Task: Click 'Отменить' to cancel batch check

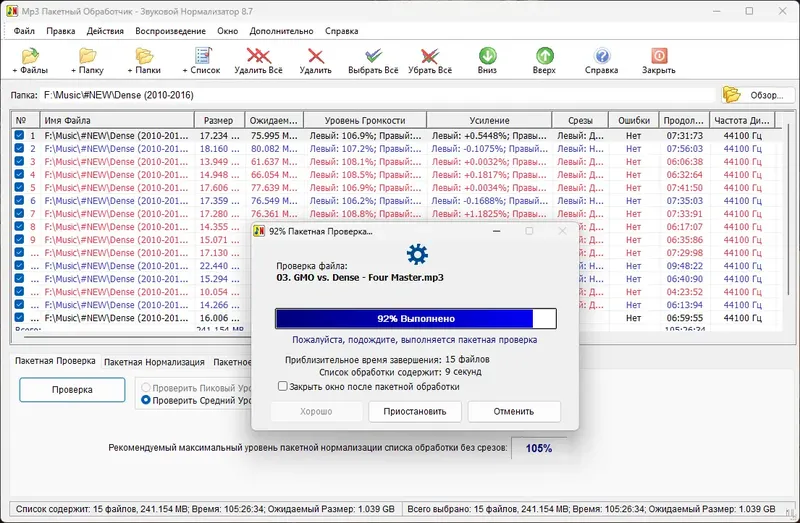Action: [x=514, y=411]
